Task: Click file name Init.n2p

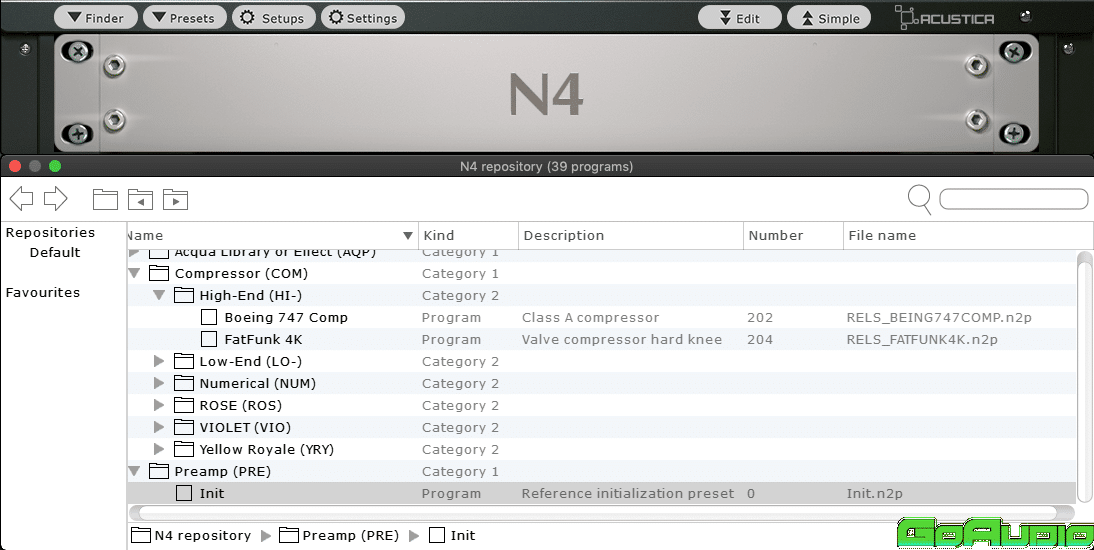Action: click(874, 493)
